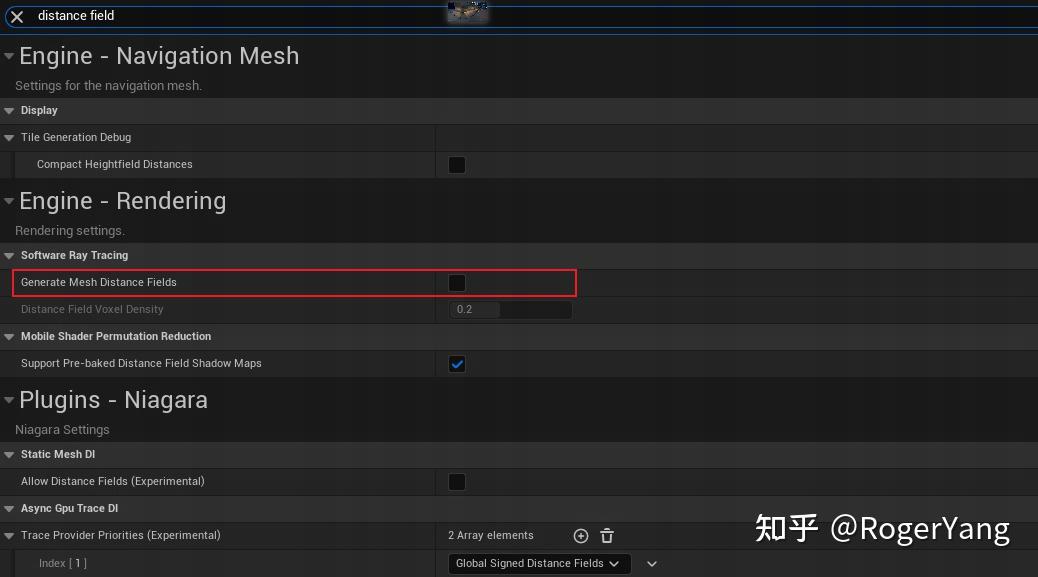
Task: Click the Add element plus icon
Action: [581, 535]
